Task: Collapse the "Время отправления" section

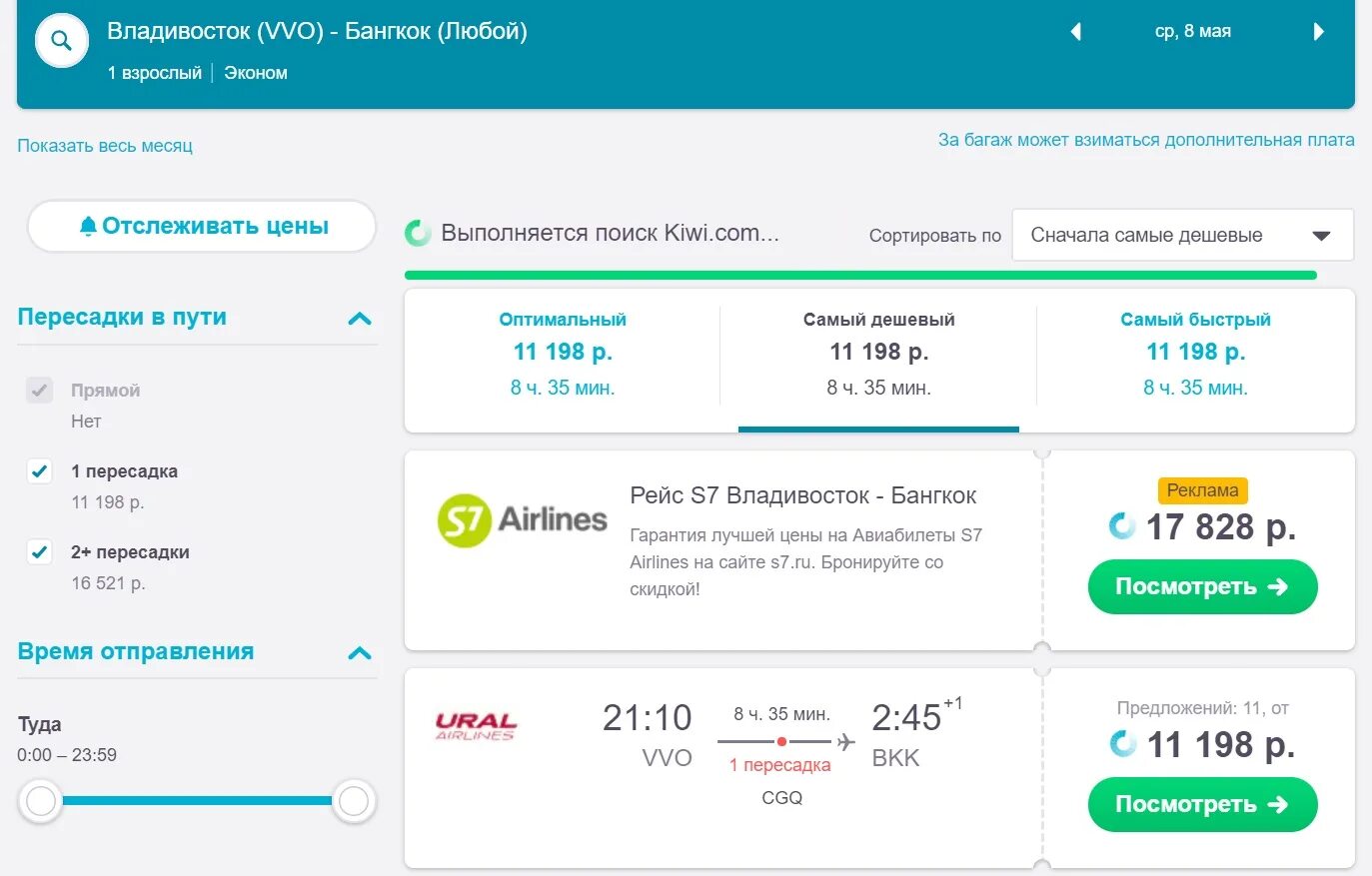Action: coord(360,653)
